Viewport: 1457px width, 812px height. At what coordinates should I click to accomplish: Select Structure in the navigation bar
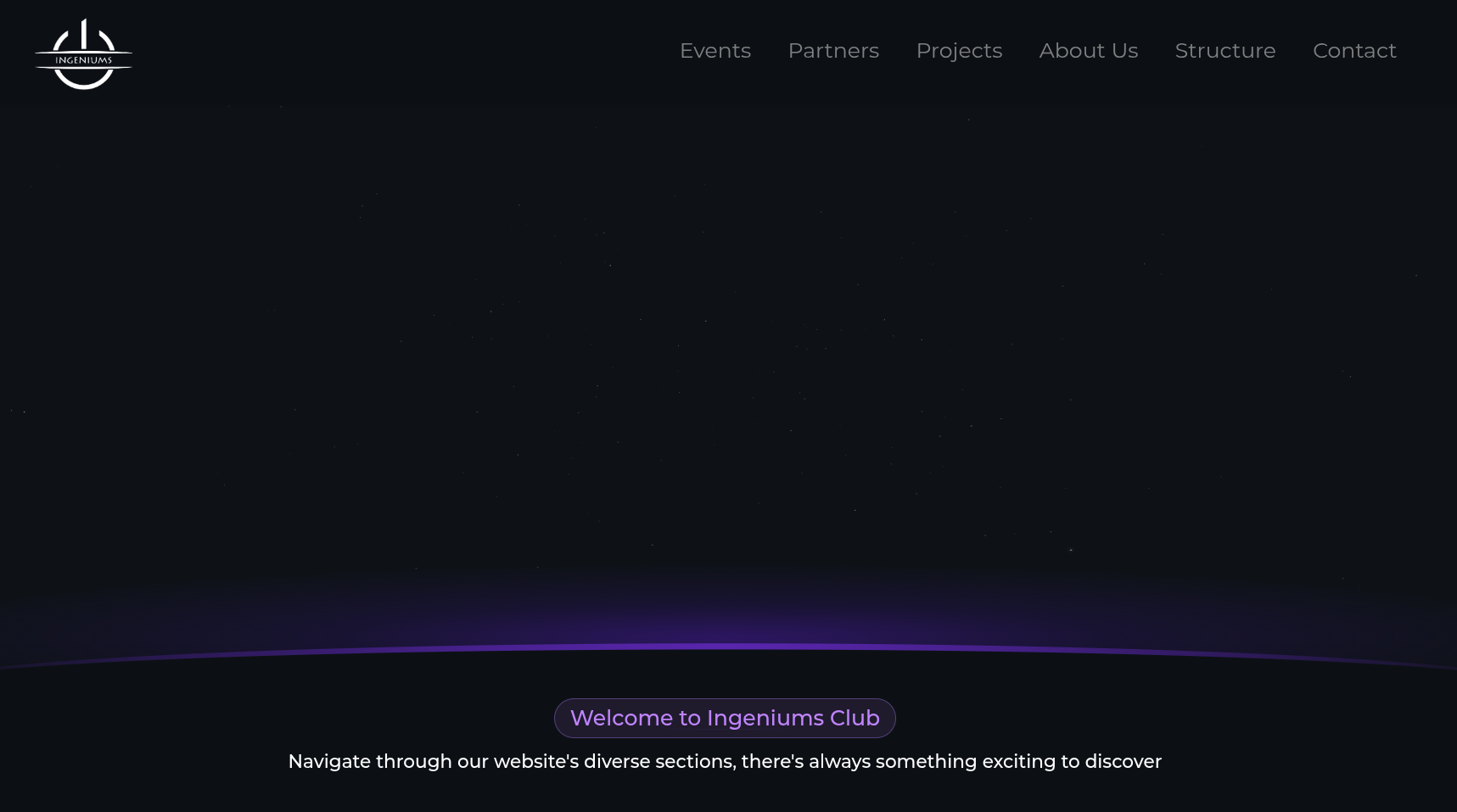(1224, 51)
